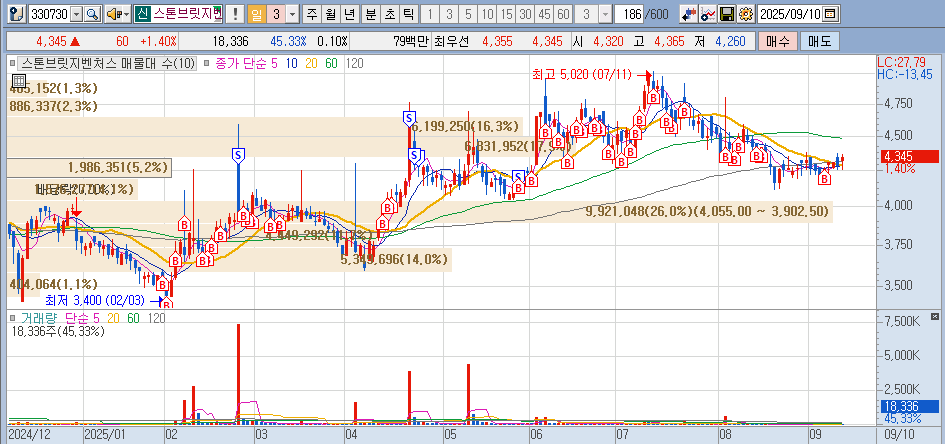Click the green 60 price moving average legend

click(331, 63)
